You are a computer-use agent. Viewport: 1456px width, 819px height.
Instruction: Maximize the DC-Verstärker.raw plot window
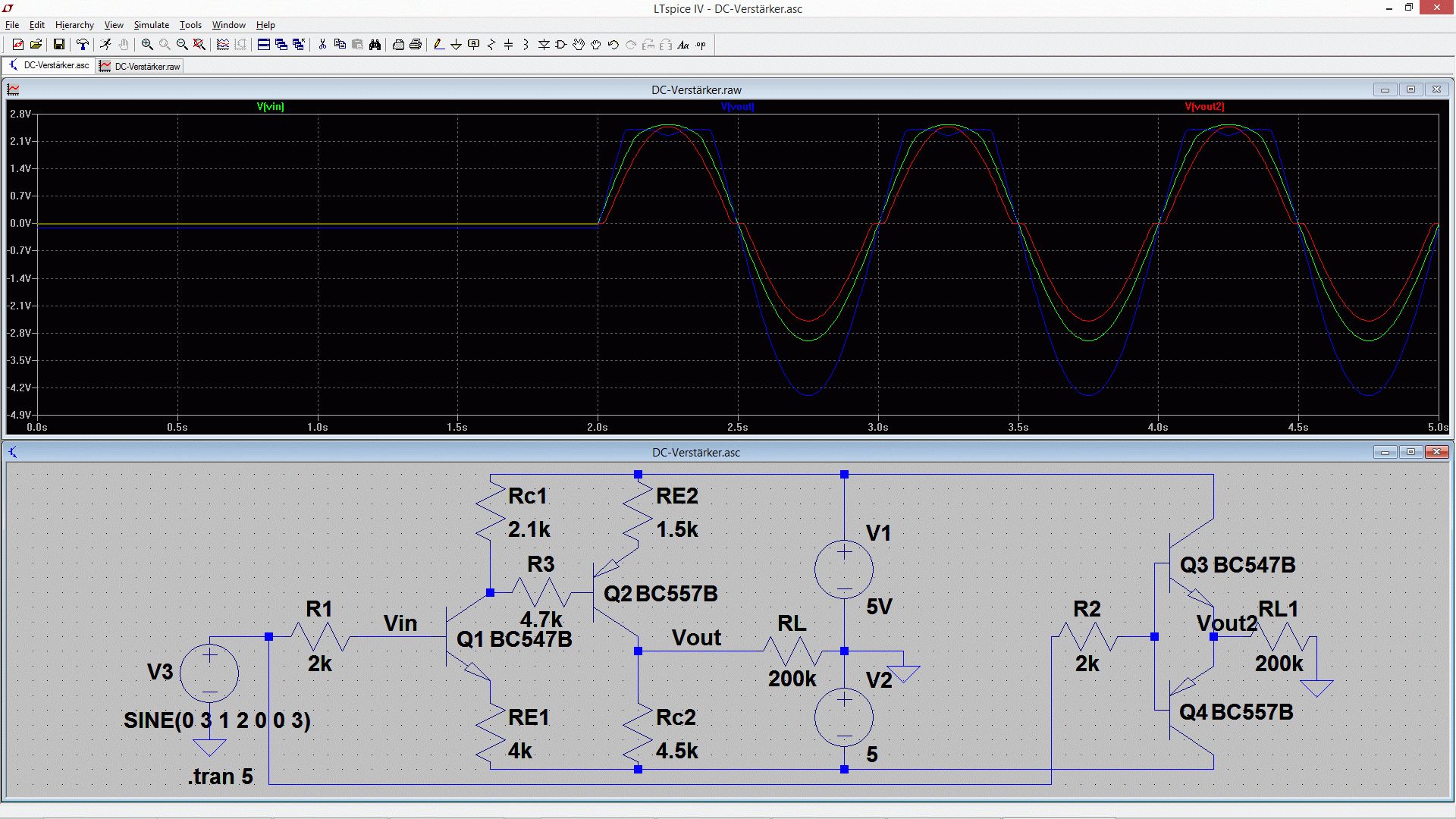[1410, 89]
